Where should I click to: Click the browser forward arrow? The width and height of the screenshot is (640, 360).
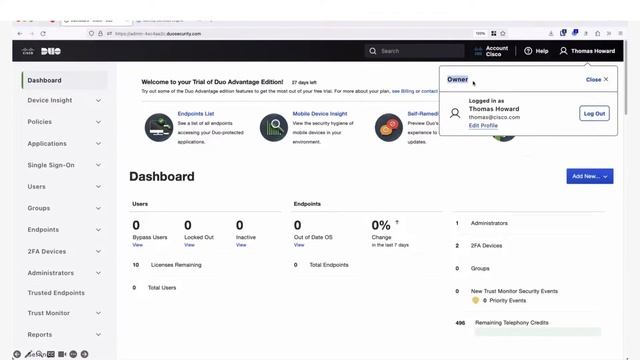pos(31,33)
